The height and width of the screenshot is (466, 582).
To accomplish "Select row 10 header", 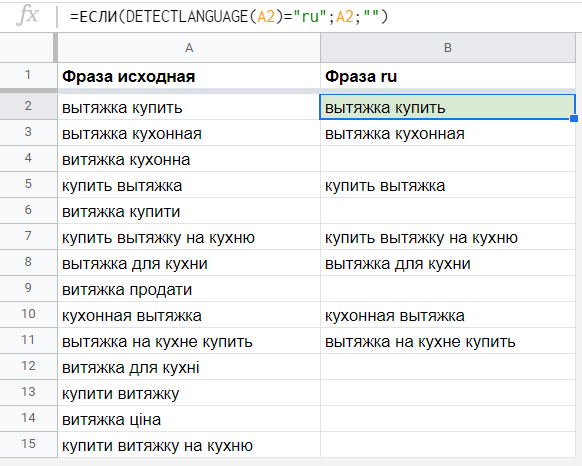I will [x=28, y=315].
